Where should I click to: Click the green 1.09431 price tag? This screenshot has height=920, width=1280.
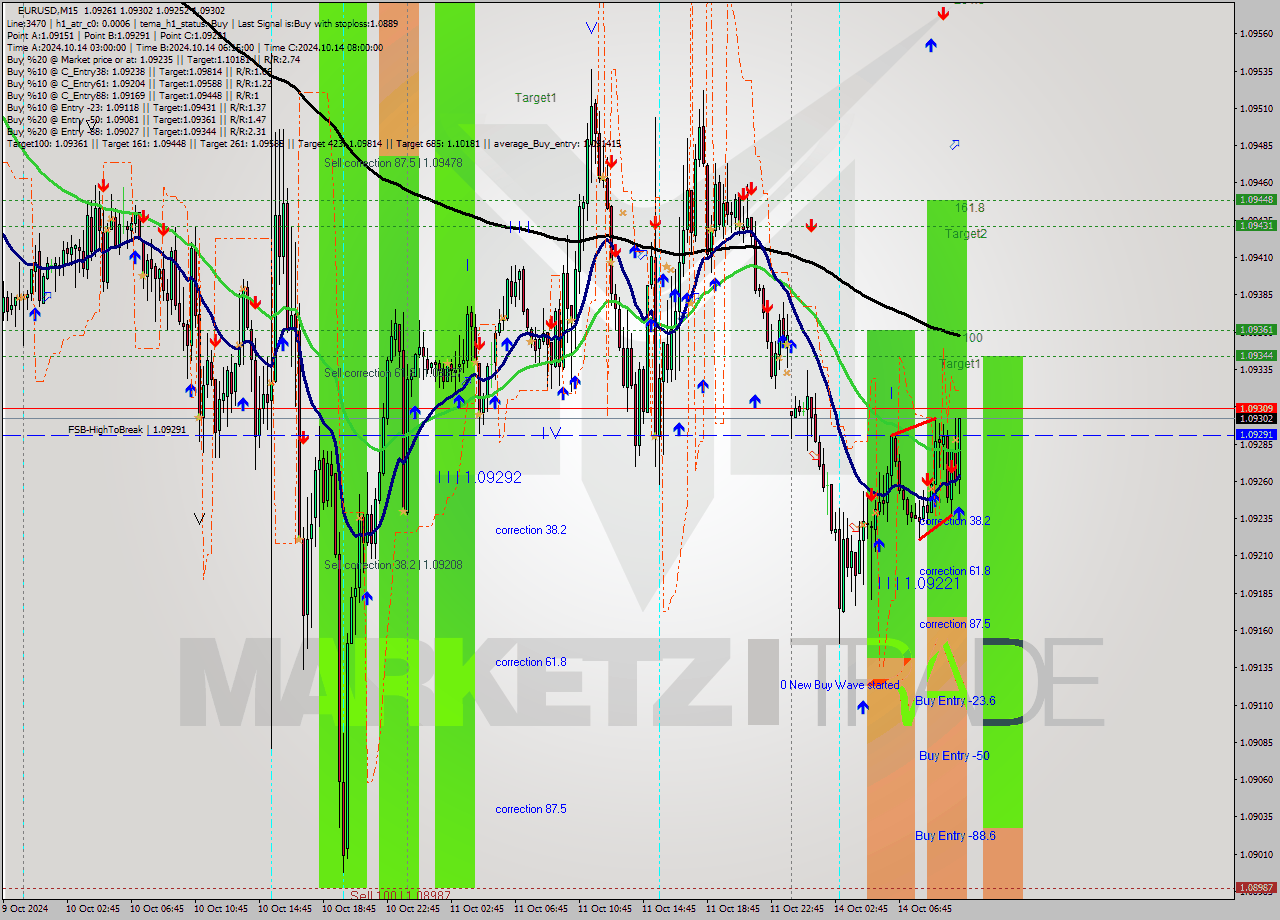[1256, 225]
